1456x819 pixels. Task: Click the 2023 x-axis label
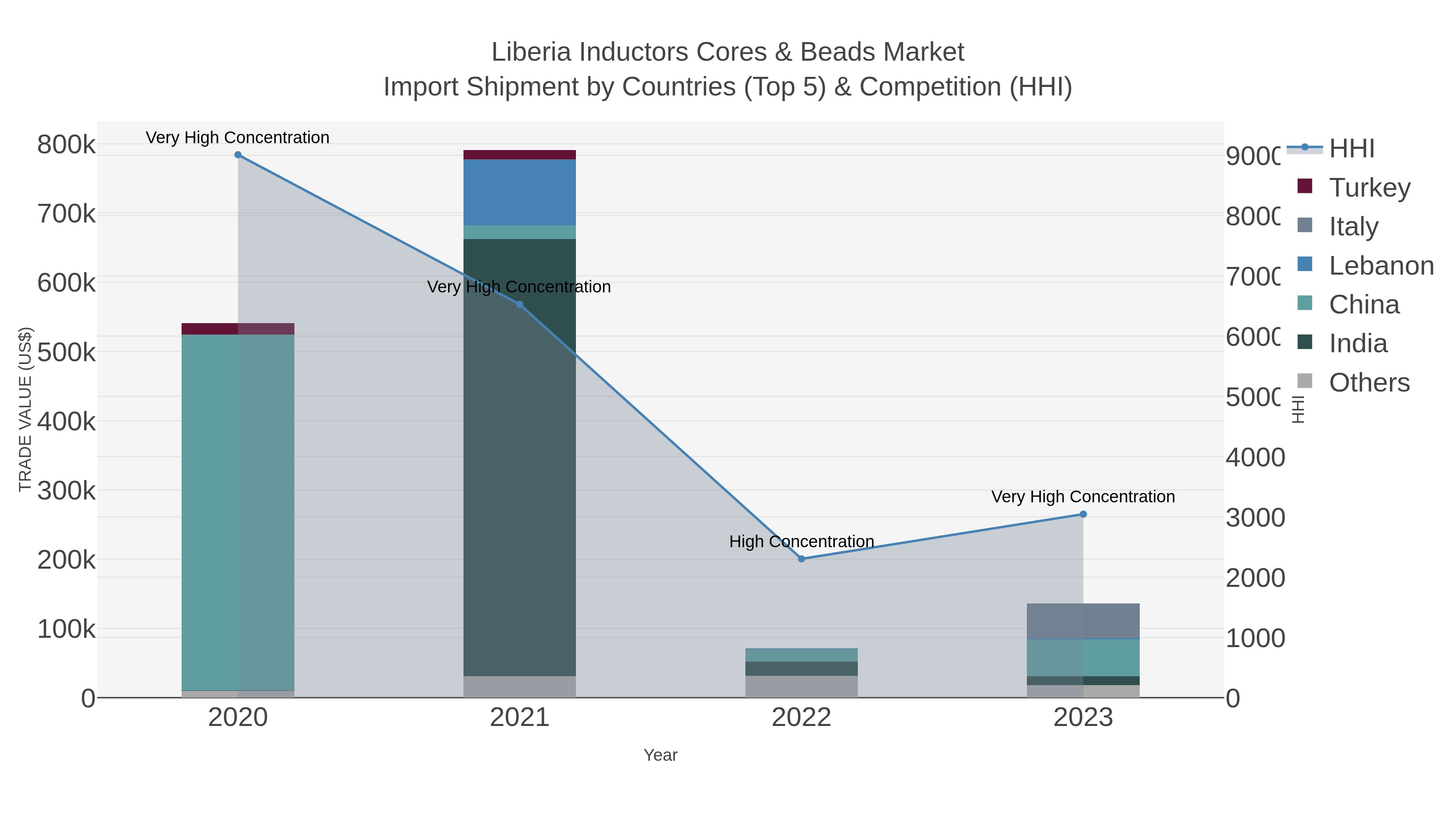pyautogui.click(x=1084, y=718)
